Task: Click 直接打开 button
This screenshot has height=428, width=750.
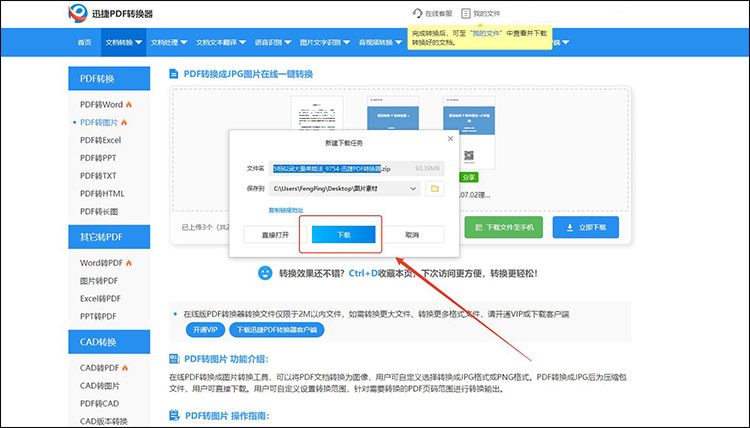Action: click(x=275, y=235)
